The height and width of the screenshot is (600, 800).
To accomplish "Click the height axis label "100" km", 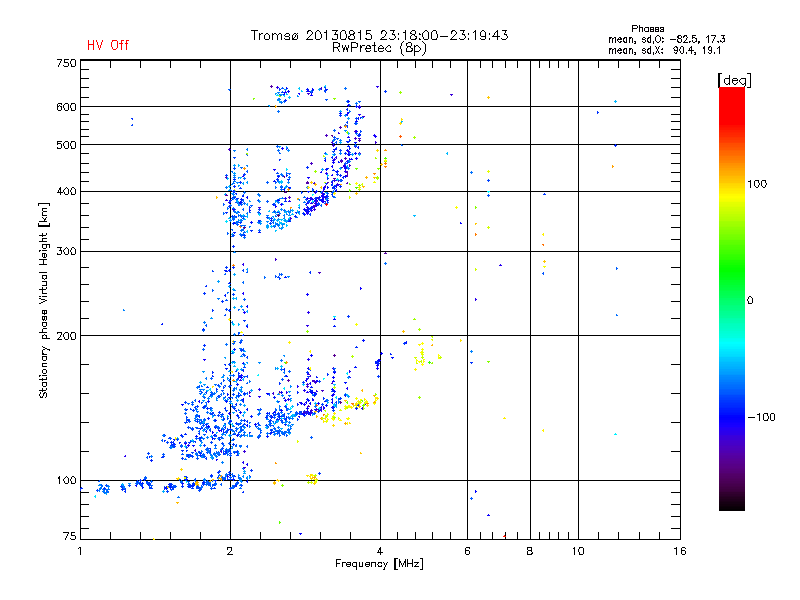I will coord(66,481).
